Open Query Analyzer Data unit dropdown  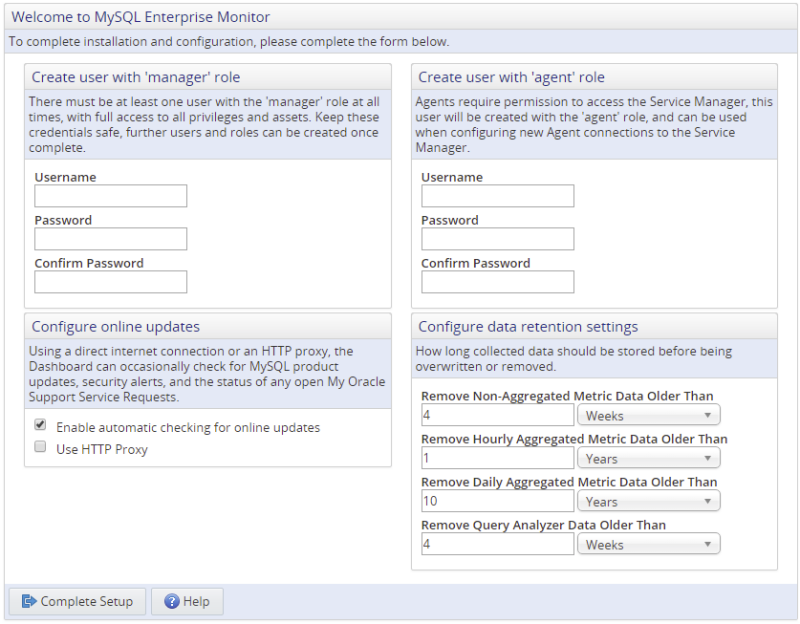(648, 544)
